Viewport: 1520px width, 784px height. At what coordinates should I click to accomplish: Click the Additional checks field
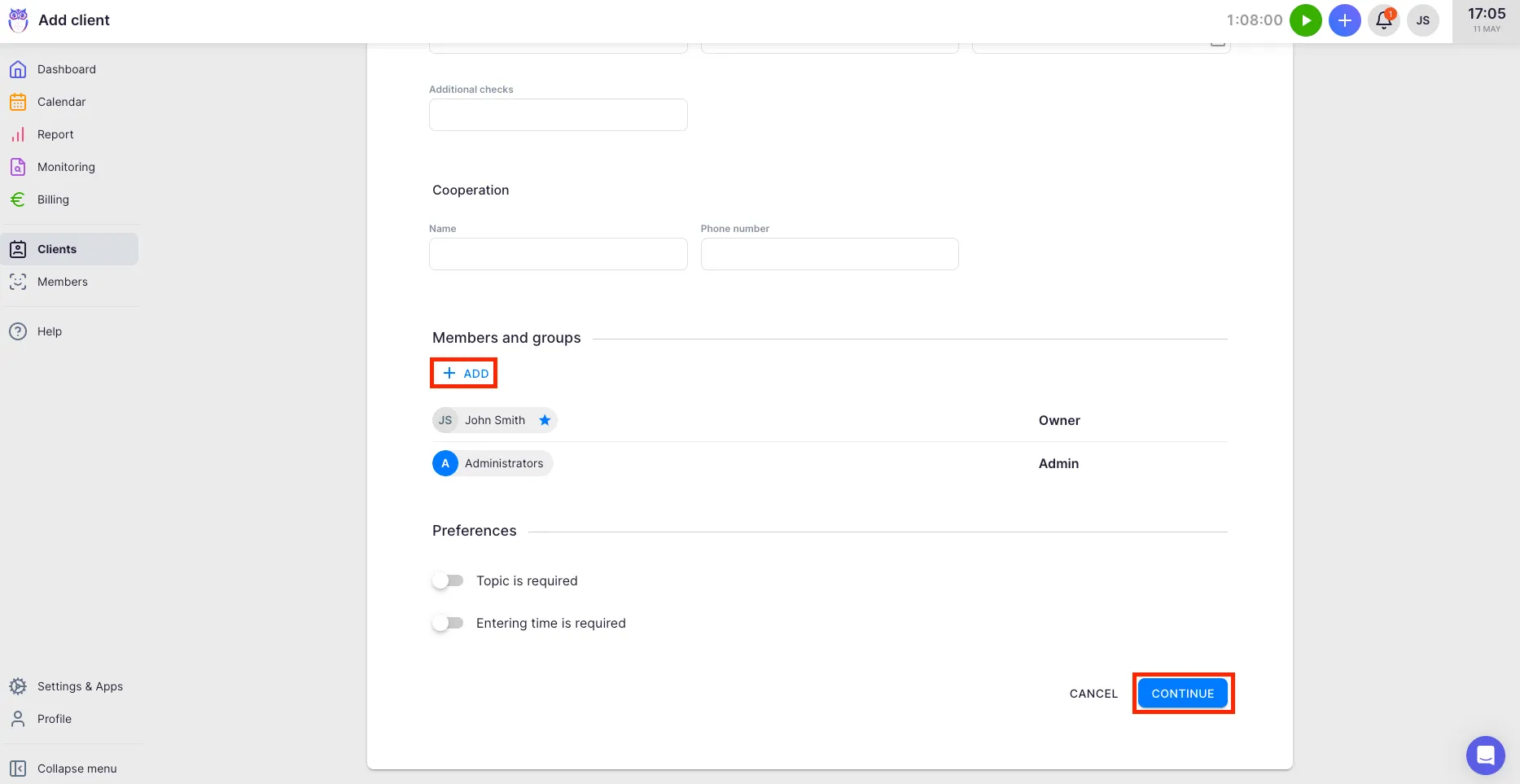click(558, 115)
